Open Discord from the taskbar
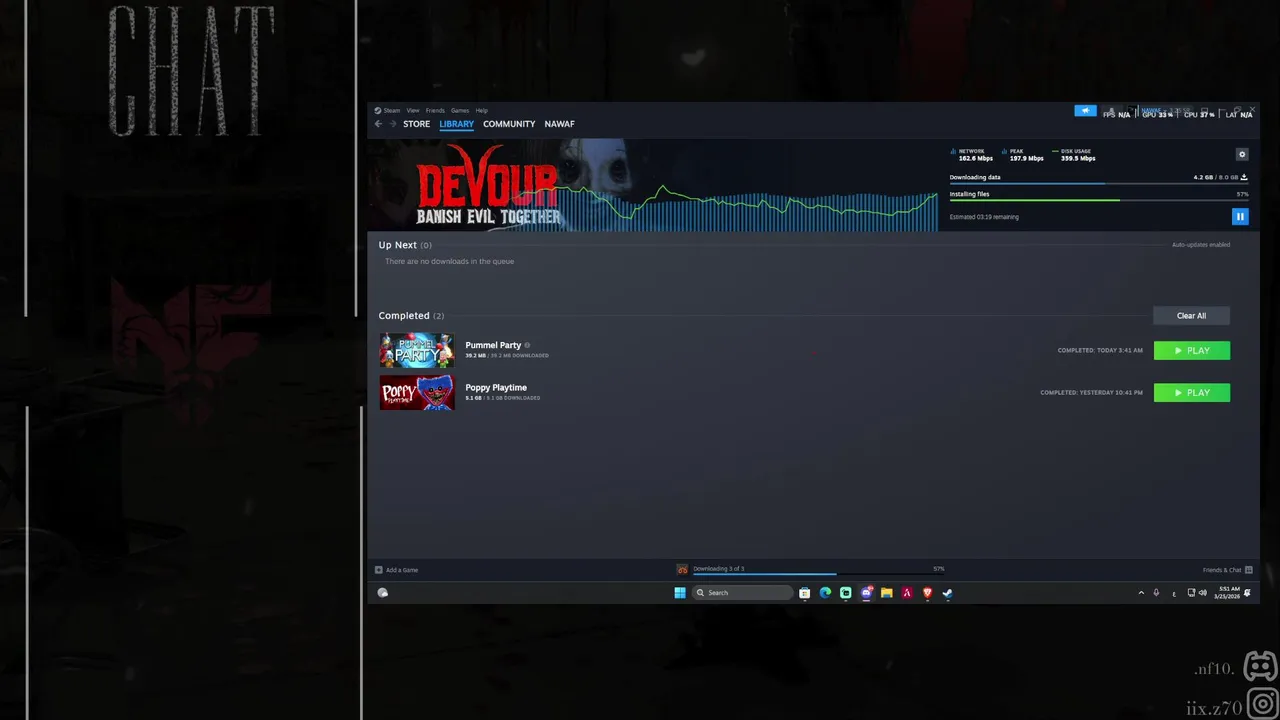Screen dimensions: 1280x720 coord(866,593)
